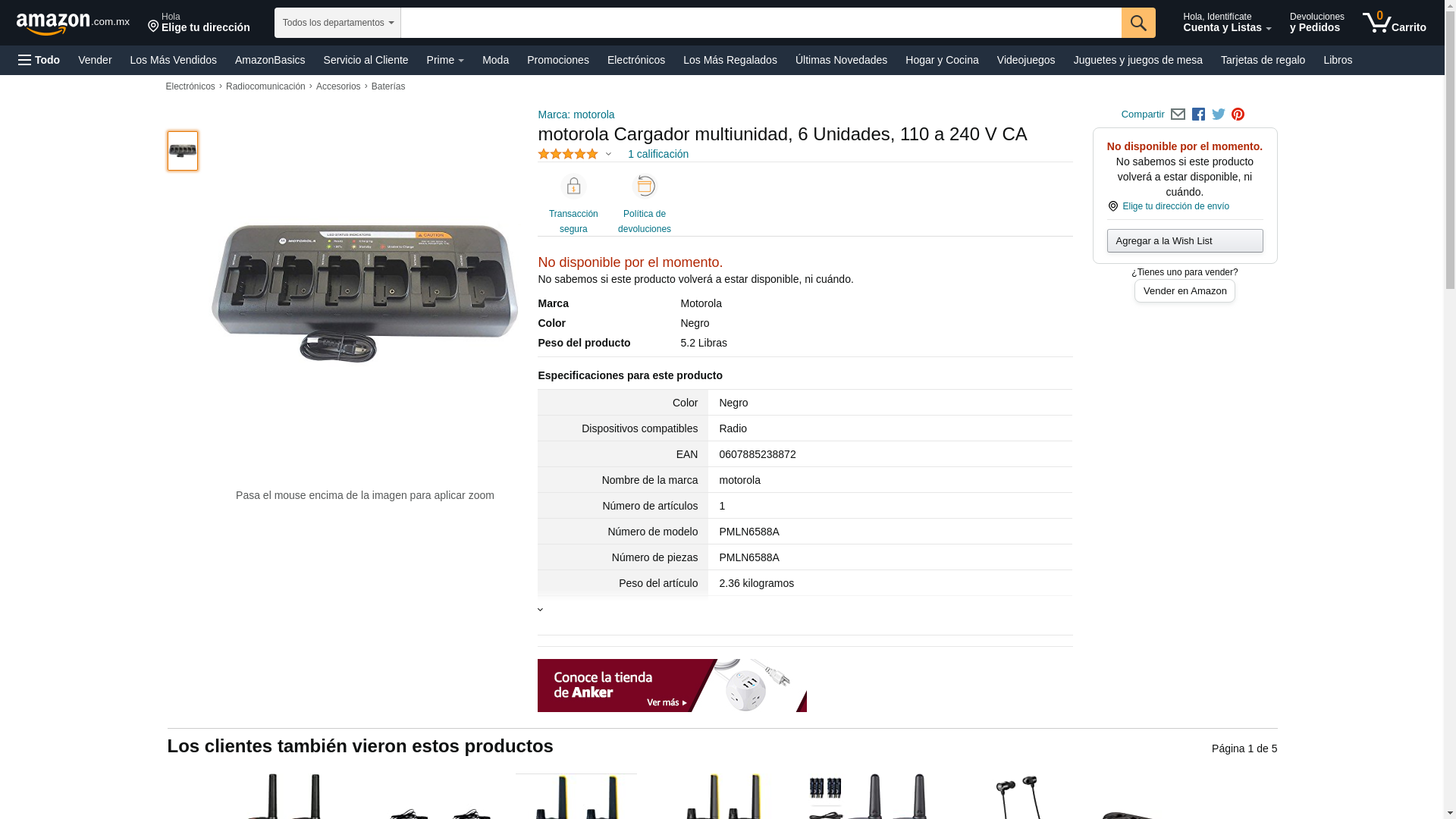Share product on Facebook icon
The image size is (1456, 819).
[1198, 115]
